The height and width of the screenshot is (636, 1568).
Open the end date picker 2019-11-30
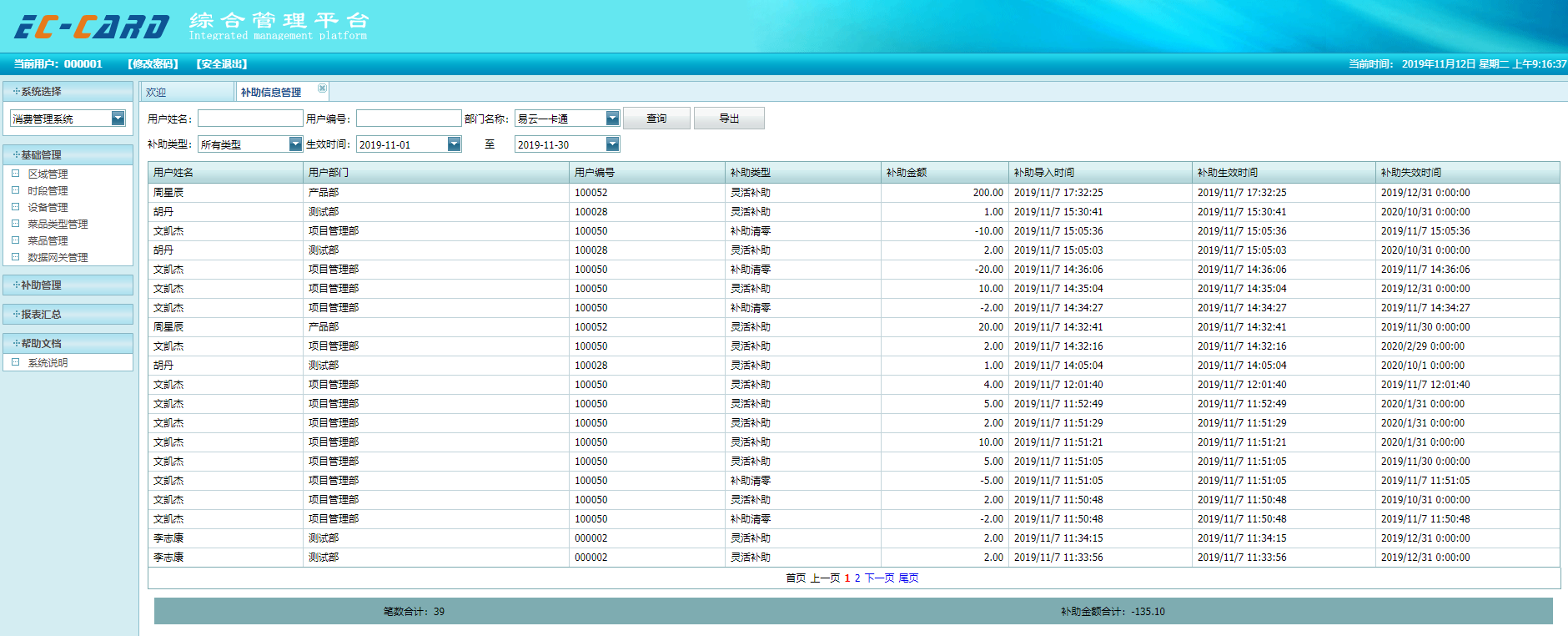612,144
